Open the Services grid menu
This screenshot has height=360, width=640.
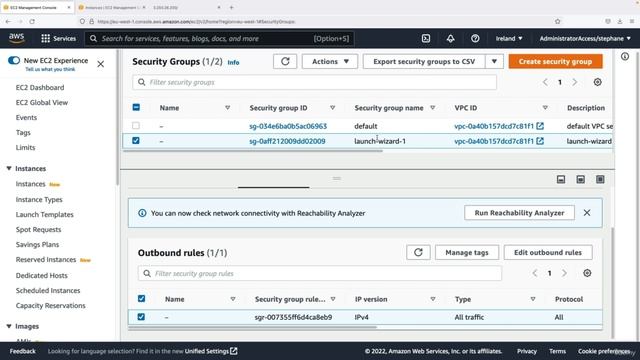pyautogui.click(x=58, y=38)
